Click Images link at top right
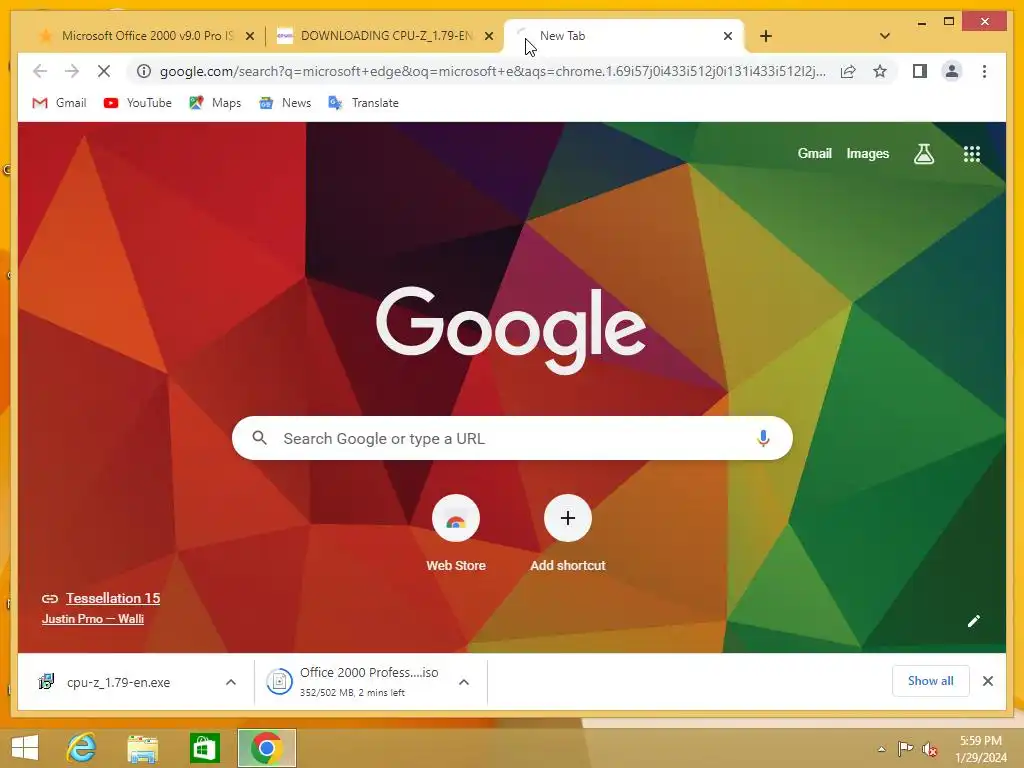Screen dimensions: 1024x768 [x=867, y=153]
